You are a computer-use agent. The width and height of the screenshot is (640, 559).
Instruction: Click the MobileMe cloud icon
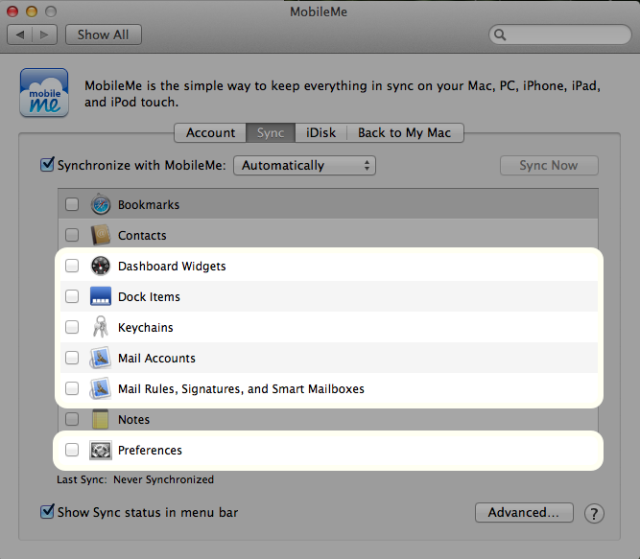point(44,93)
